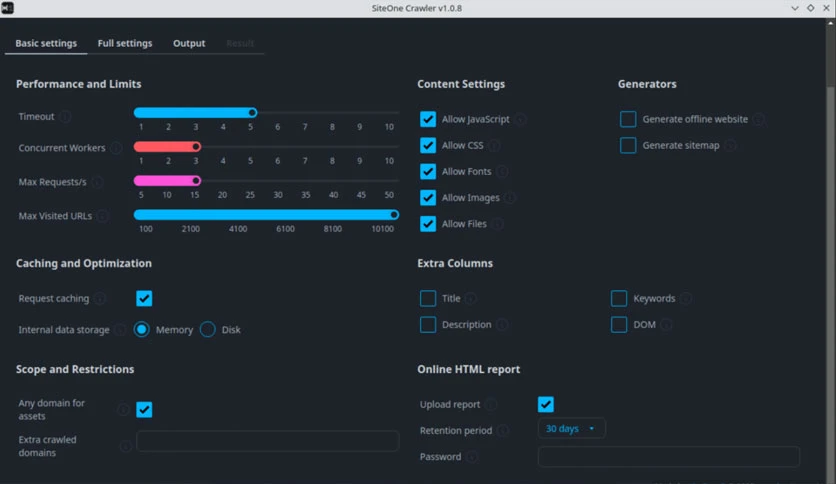Screen dimensions: 836x484
Task: Click the info icon next to Max Visited URLs
Action: (x=103, y=216)
